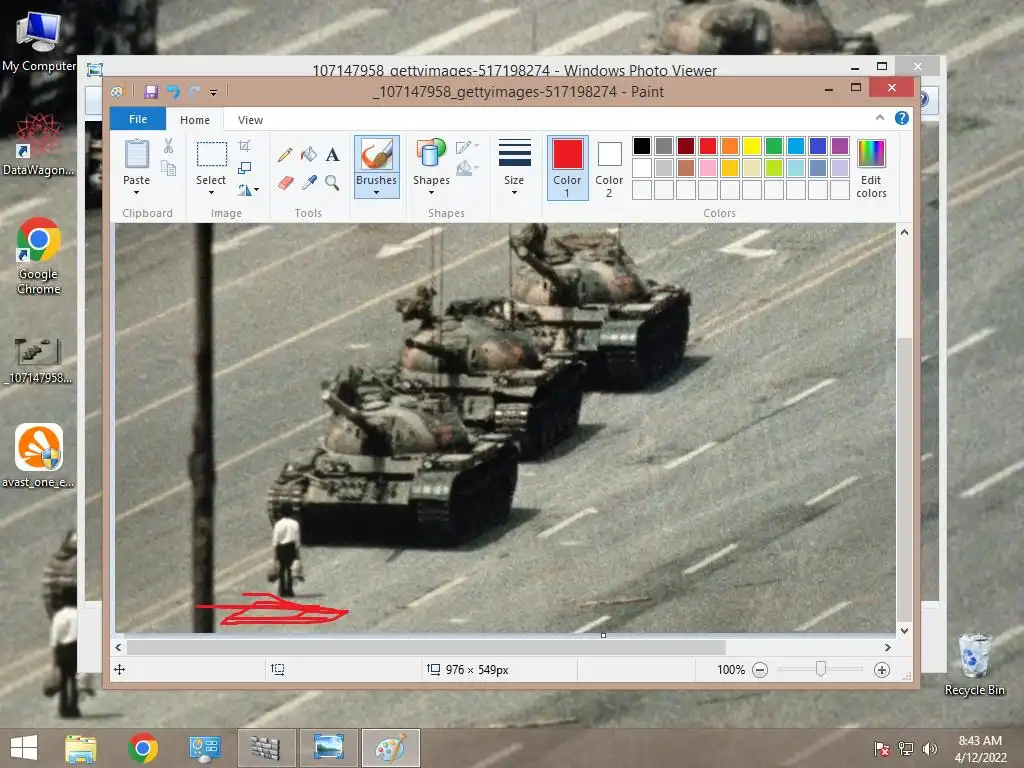Click the Undo arrow in quick access toolbar

(173, 91)
